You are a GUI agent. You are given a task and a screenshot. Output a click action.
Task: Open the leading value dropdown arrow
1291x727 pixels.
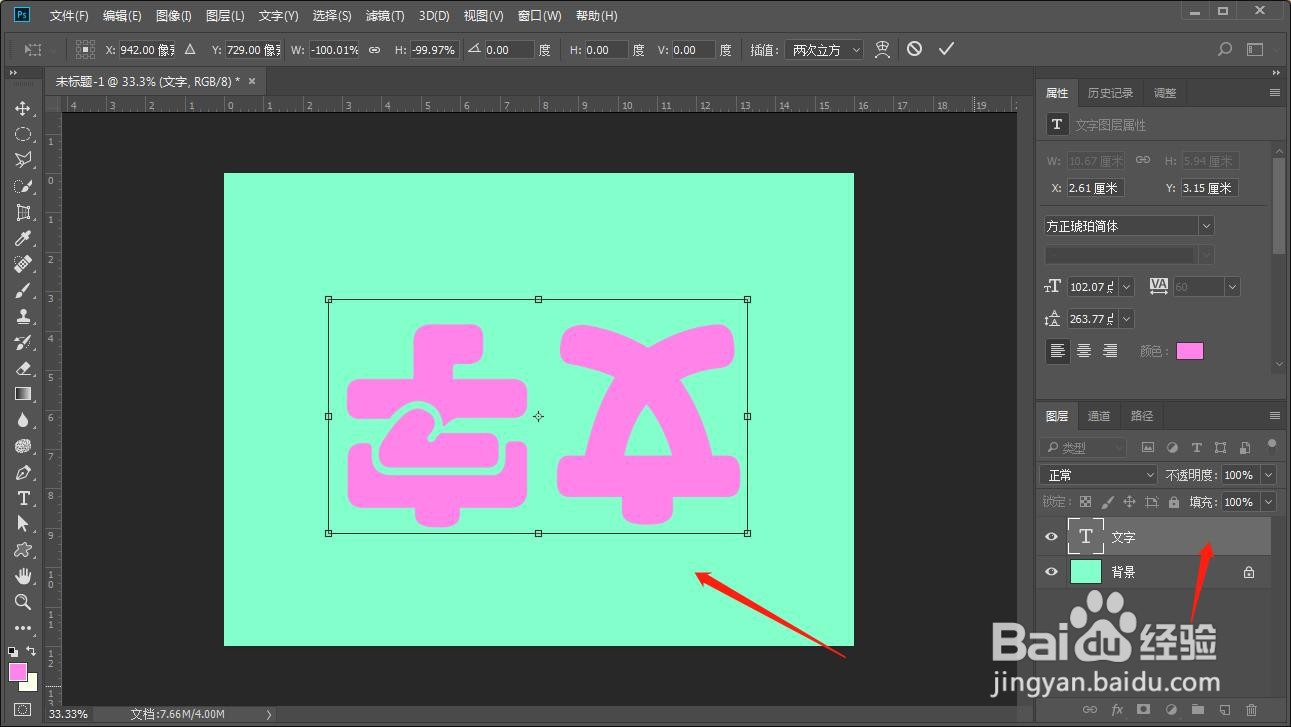[x=1126, y=319]
